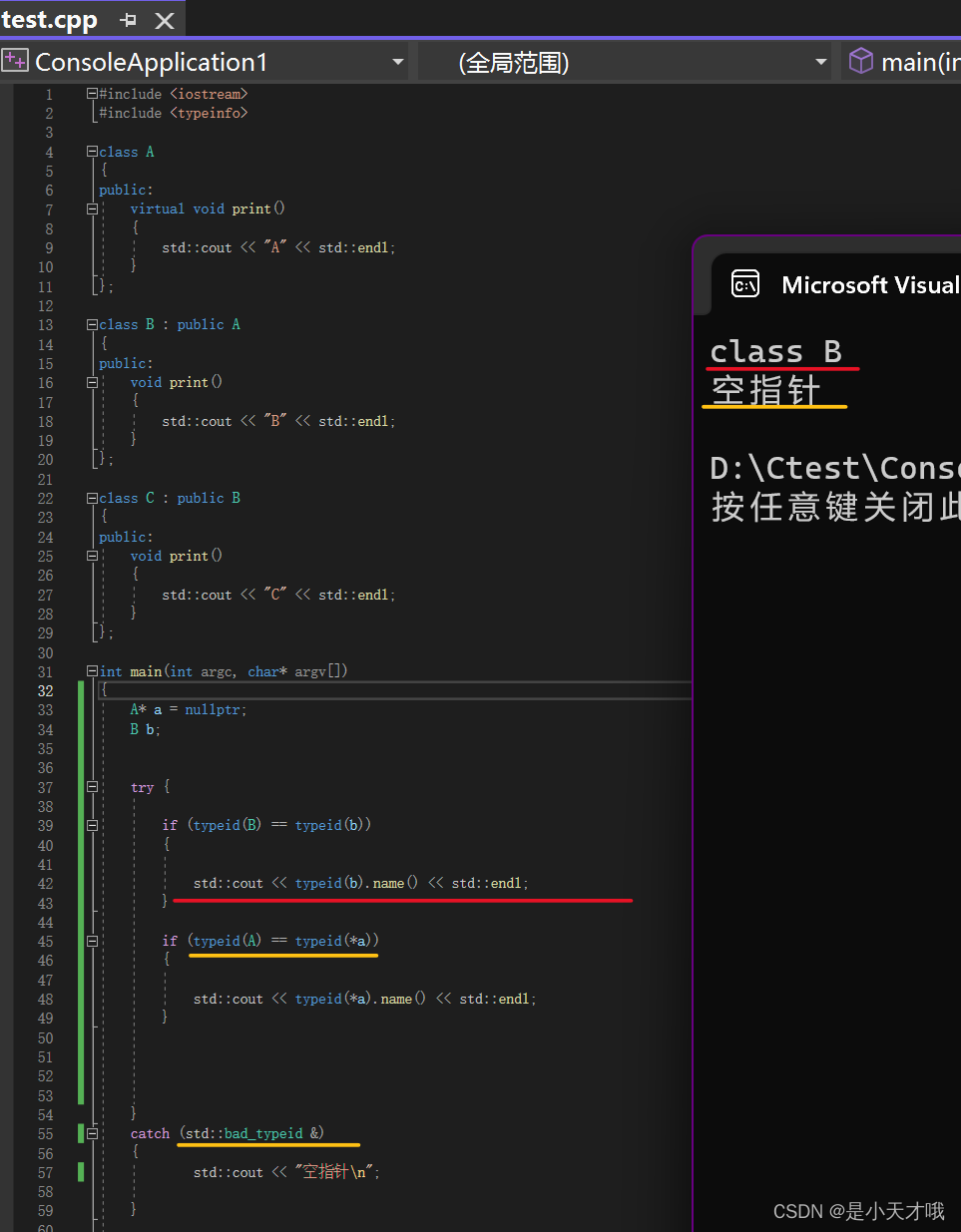Open the (全局范围) scope dropdown

click(x=820, y=60)
